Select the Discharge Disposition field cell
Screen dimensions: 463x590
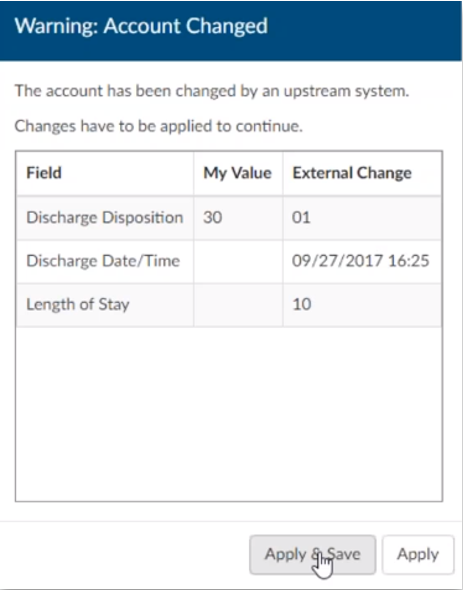pyautogui.click(x=105, y=217)
